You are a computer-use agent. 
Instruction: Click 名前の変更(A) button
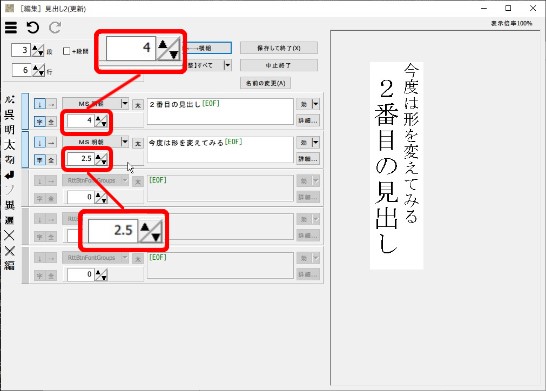point(265,83)
